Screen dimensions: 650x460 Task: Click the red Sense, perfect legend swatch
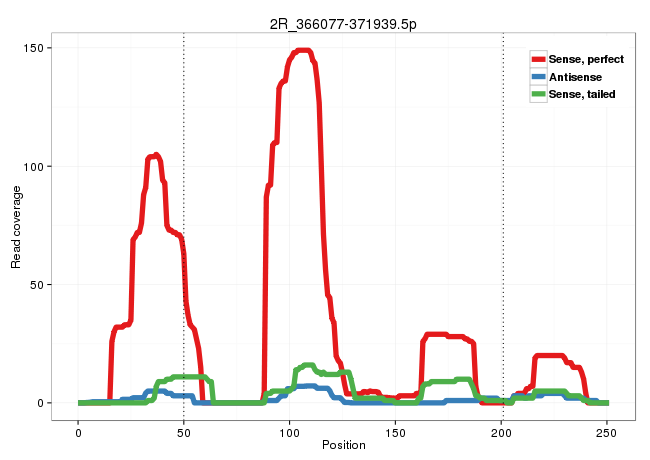pos(538,59)
